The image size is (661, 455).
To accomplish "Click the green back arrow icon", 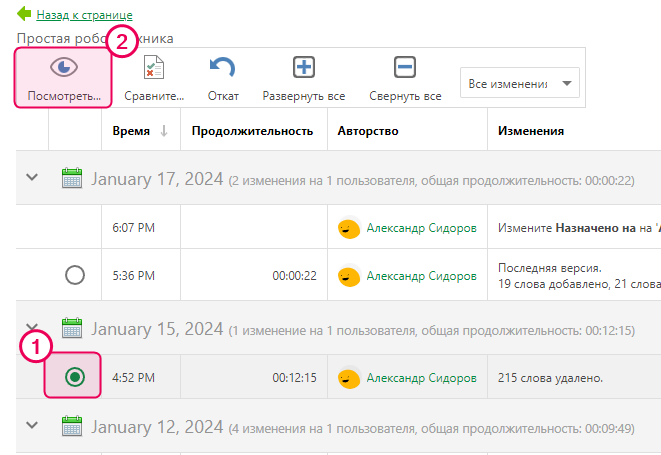I will tap(24, 15).
